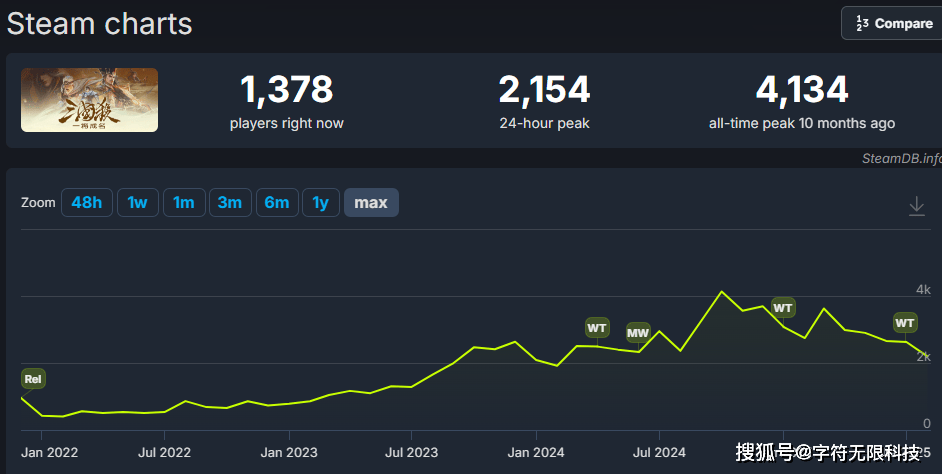Pick the 1y zoom range
The height and width of the screenshot is (474, 942).
coord(320,203)
